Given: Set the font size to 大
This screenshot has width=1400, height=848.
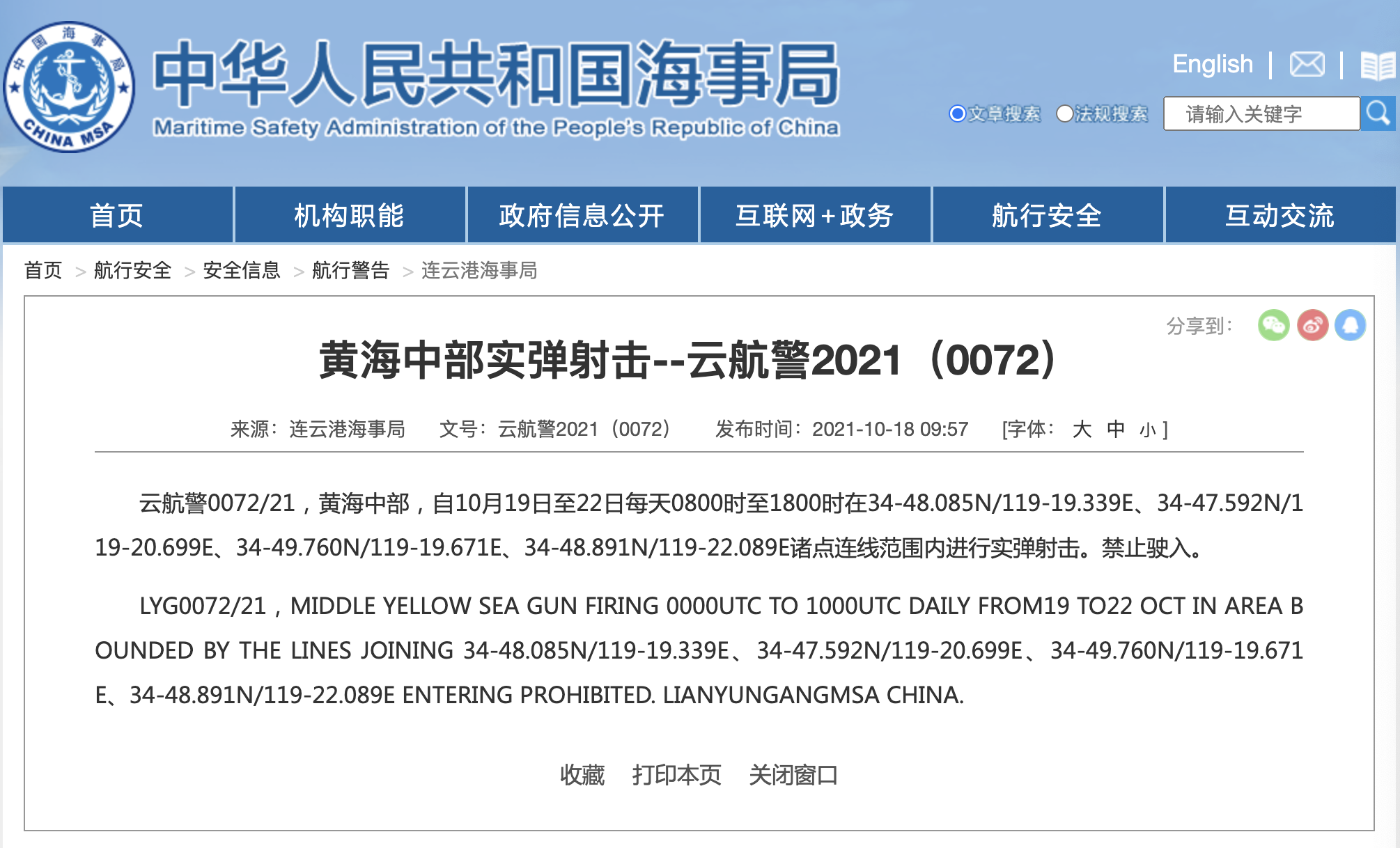Looking at the screenshot, I should tap(1082, 429).
